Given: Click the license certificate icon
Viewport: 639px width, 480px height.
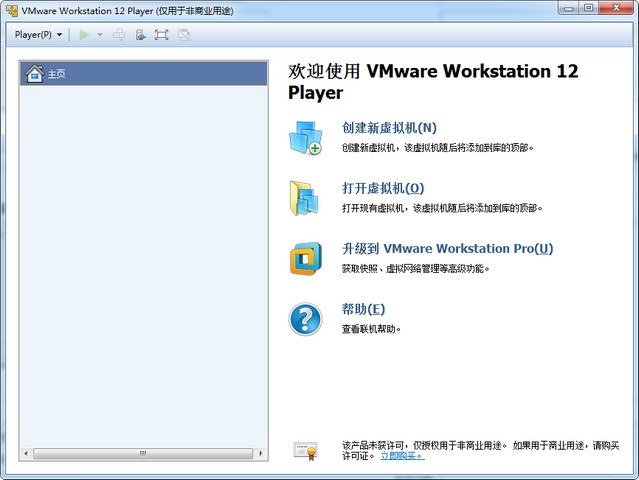Looking at the screenshot, I should coord(305,451).
